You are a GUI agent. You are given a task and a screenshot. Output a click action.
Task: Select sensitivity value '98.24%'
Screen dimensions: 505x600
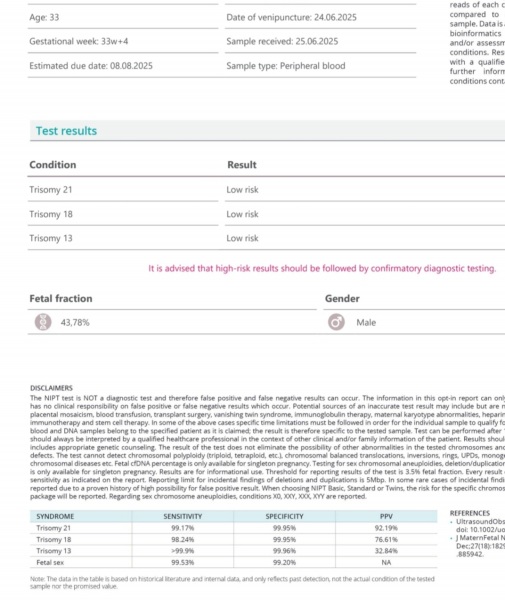coord(182,540)
